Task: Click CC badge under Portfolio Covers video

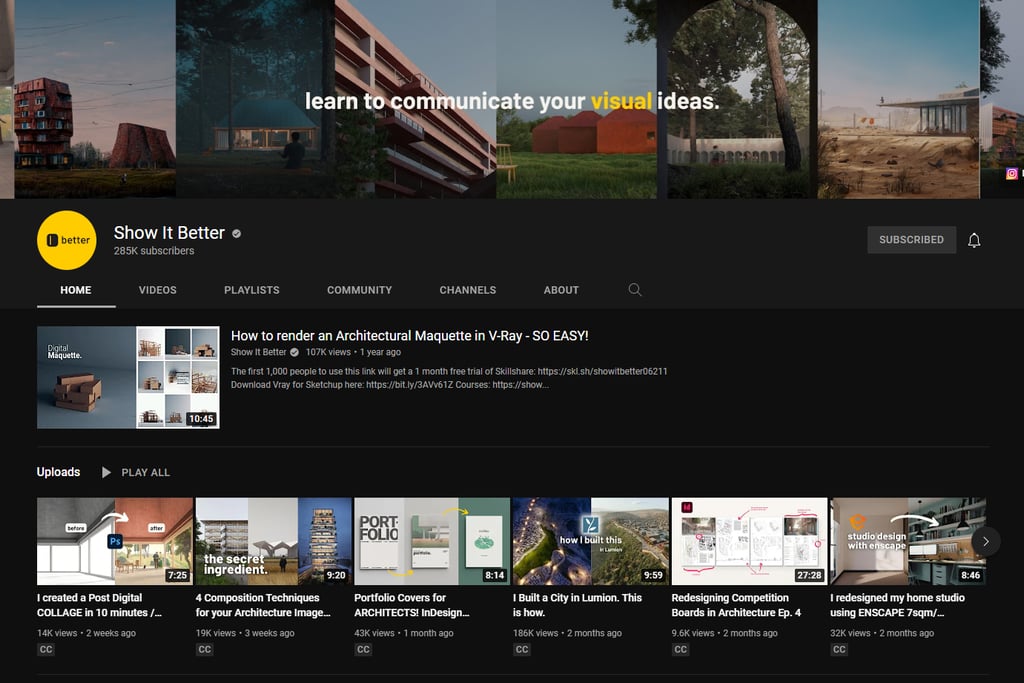Action: [363, 649]
